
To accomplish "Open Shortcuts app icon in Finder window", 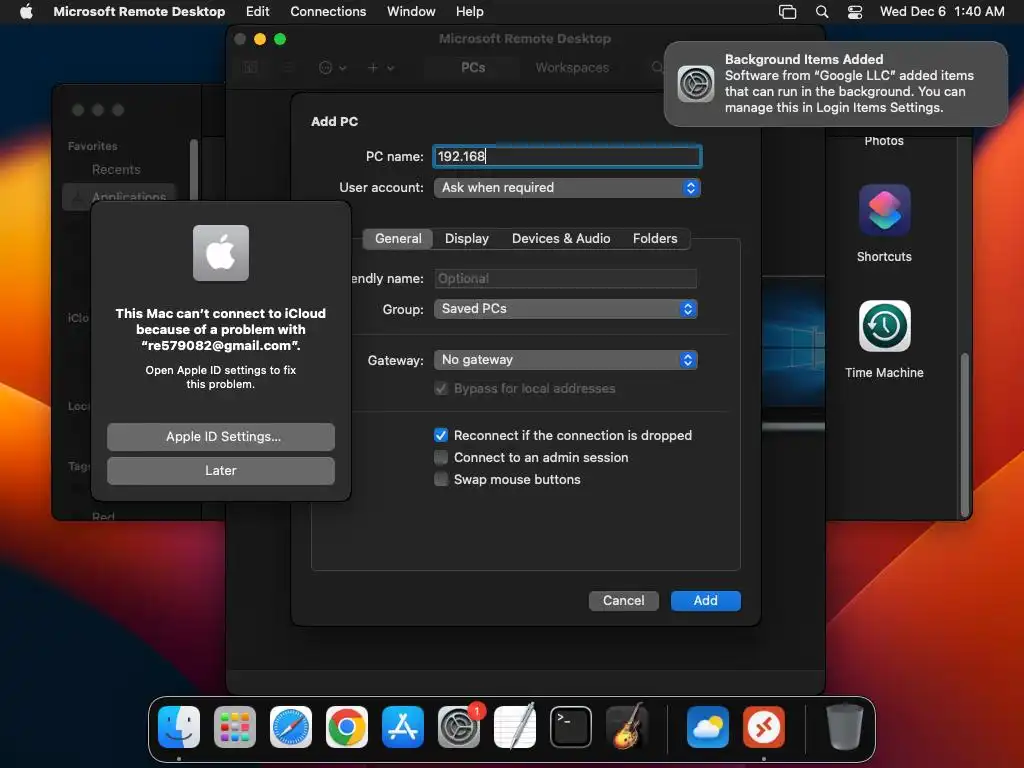I will [884, 210].
